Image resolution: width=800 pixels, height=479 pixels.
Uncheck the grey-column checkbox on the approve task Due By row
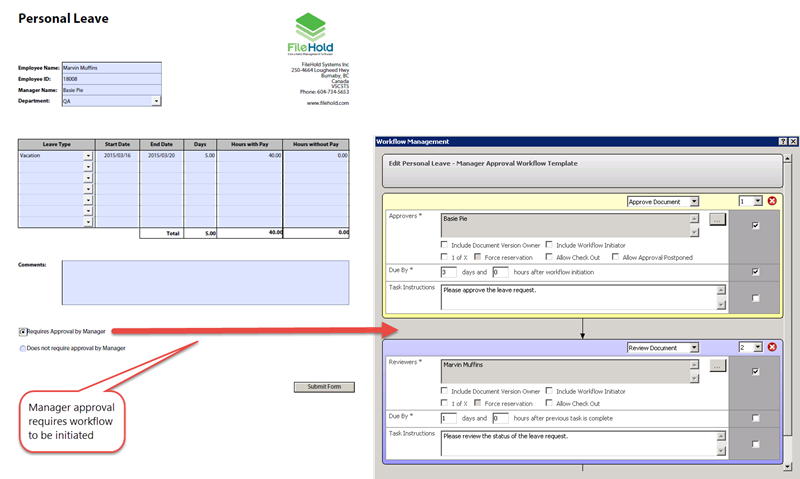click(x=756, y=272)
